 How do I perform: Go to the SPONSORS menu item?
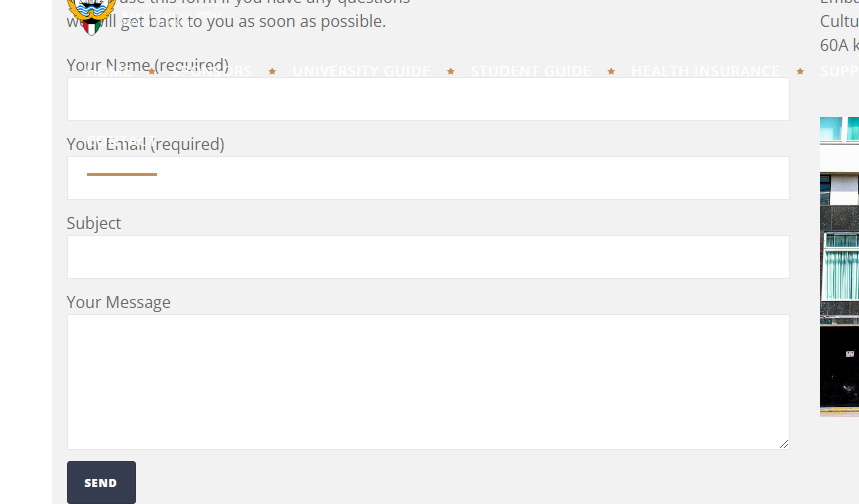click(x=211, y=71)
